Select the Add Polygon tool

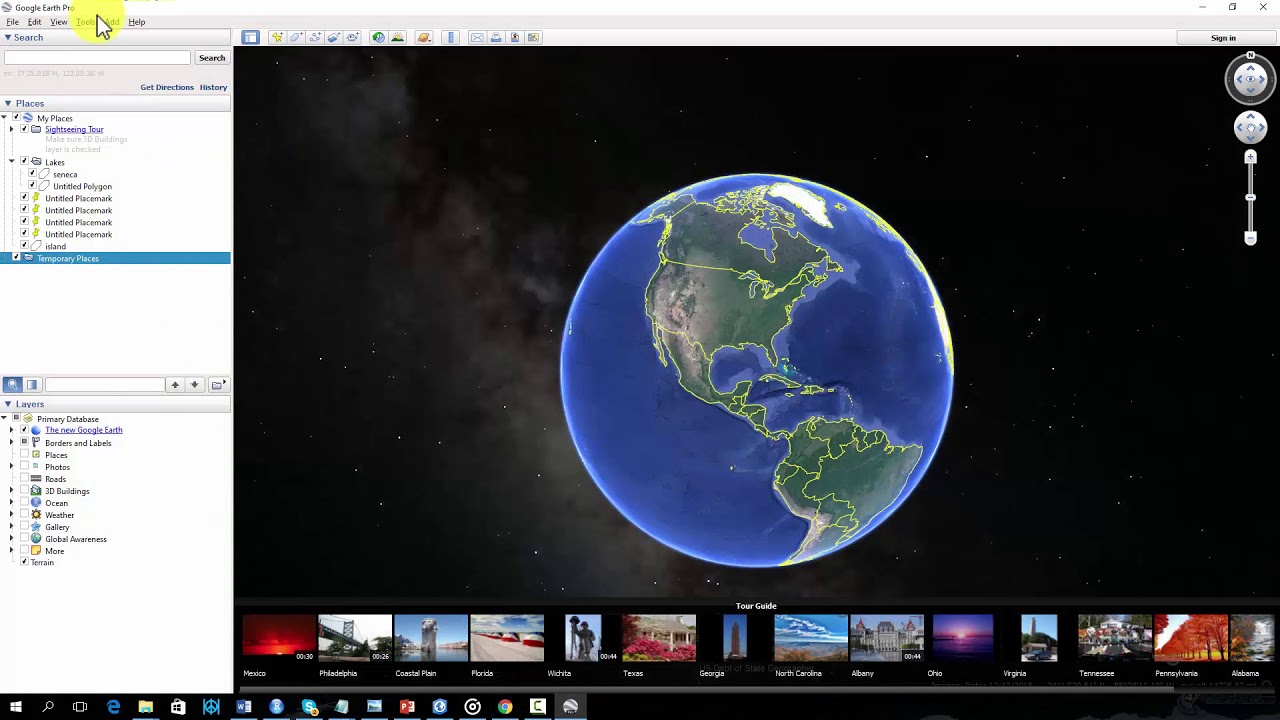tap(296, 38)
